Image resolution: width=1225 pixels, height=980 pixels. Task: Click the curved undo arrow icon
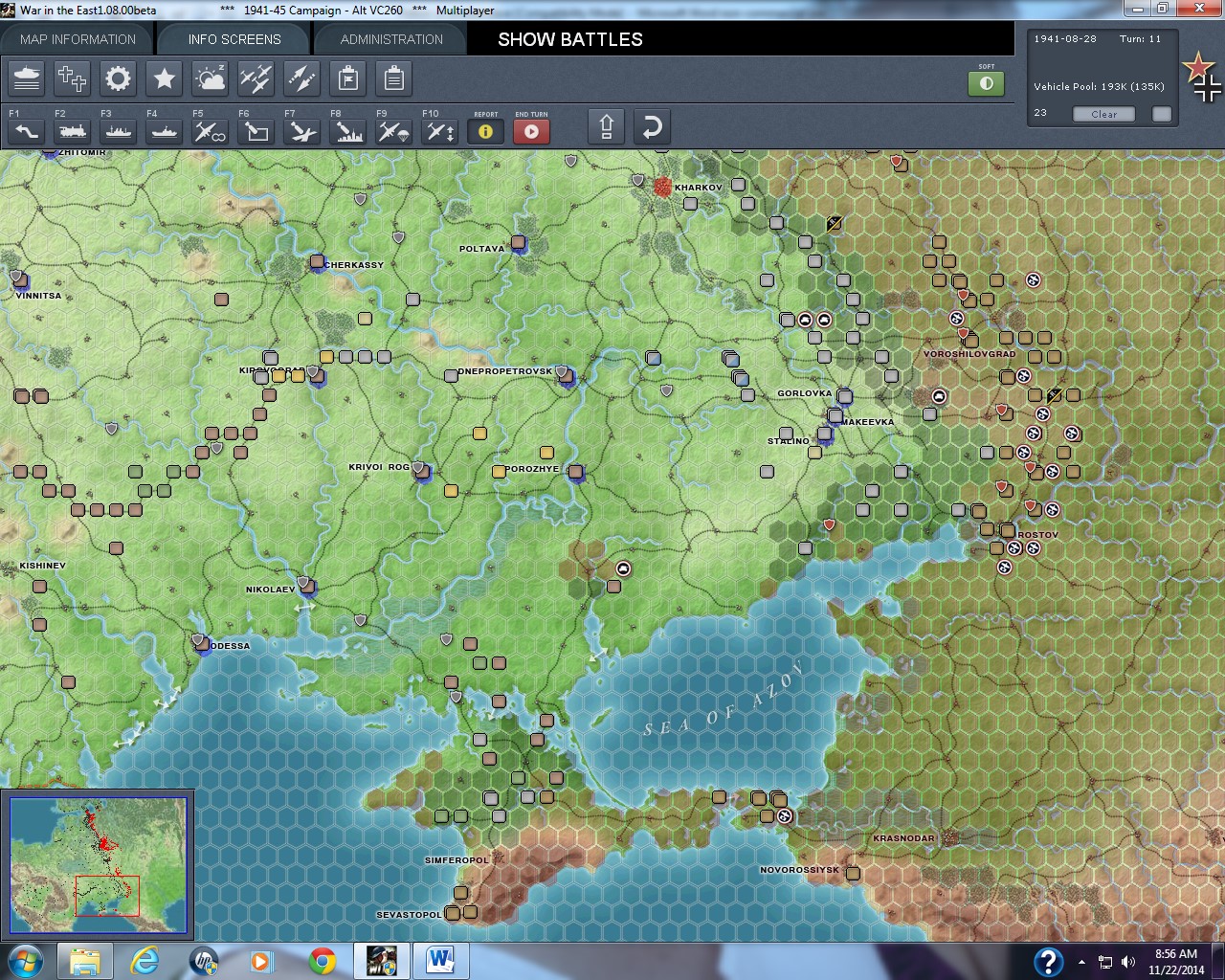(x=652, y=127)
